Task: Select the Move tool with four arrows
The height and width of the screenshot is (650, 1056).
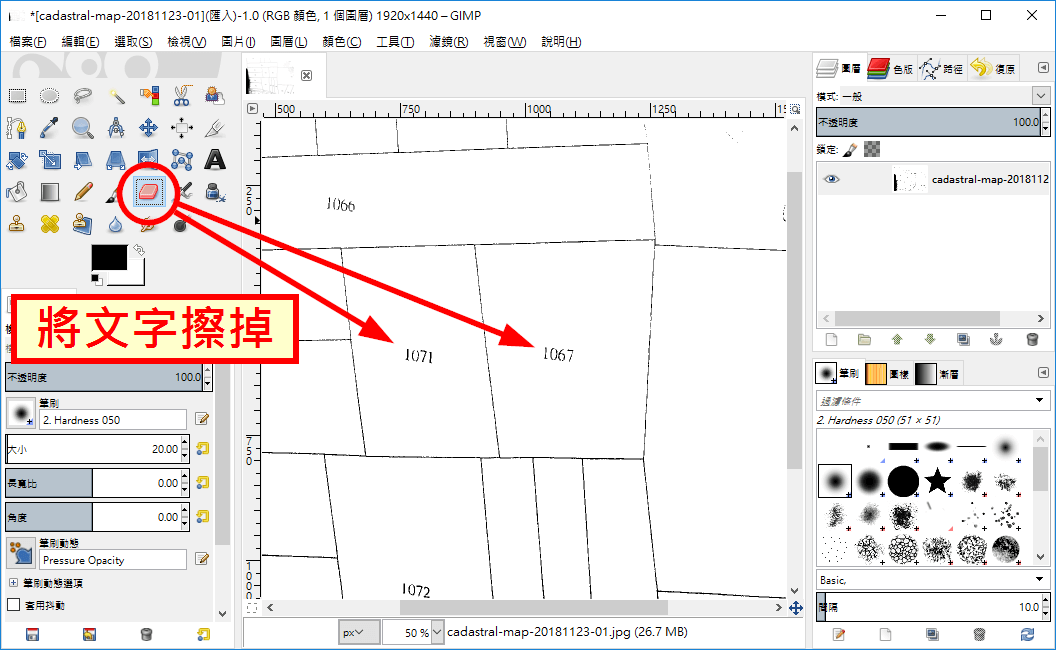Action: tap(148, 128)
